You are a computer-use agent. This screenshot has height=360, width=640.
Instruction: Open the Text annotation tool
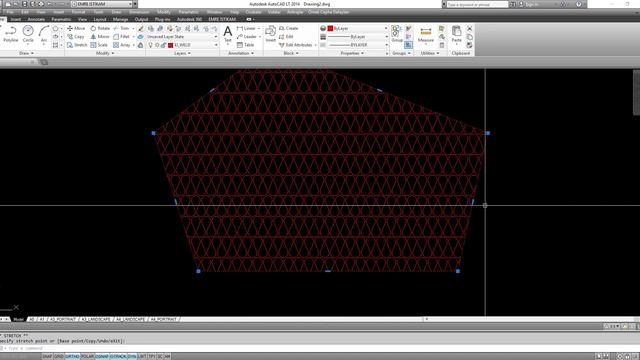(x=228, y=34)
